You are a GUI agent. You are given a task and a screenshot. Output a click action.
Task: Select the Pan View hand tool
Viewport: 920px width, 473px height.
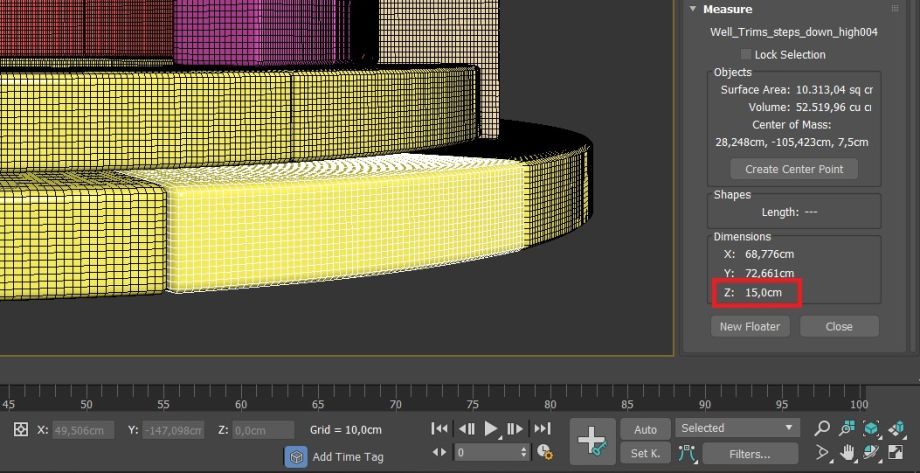click(x=847, y=452)
